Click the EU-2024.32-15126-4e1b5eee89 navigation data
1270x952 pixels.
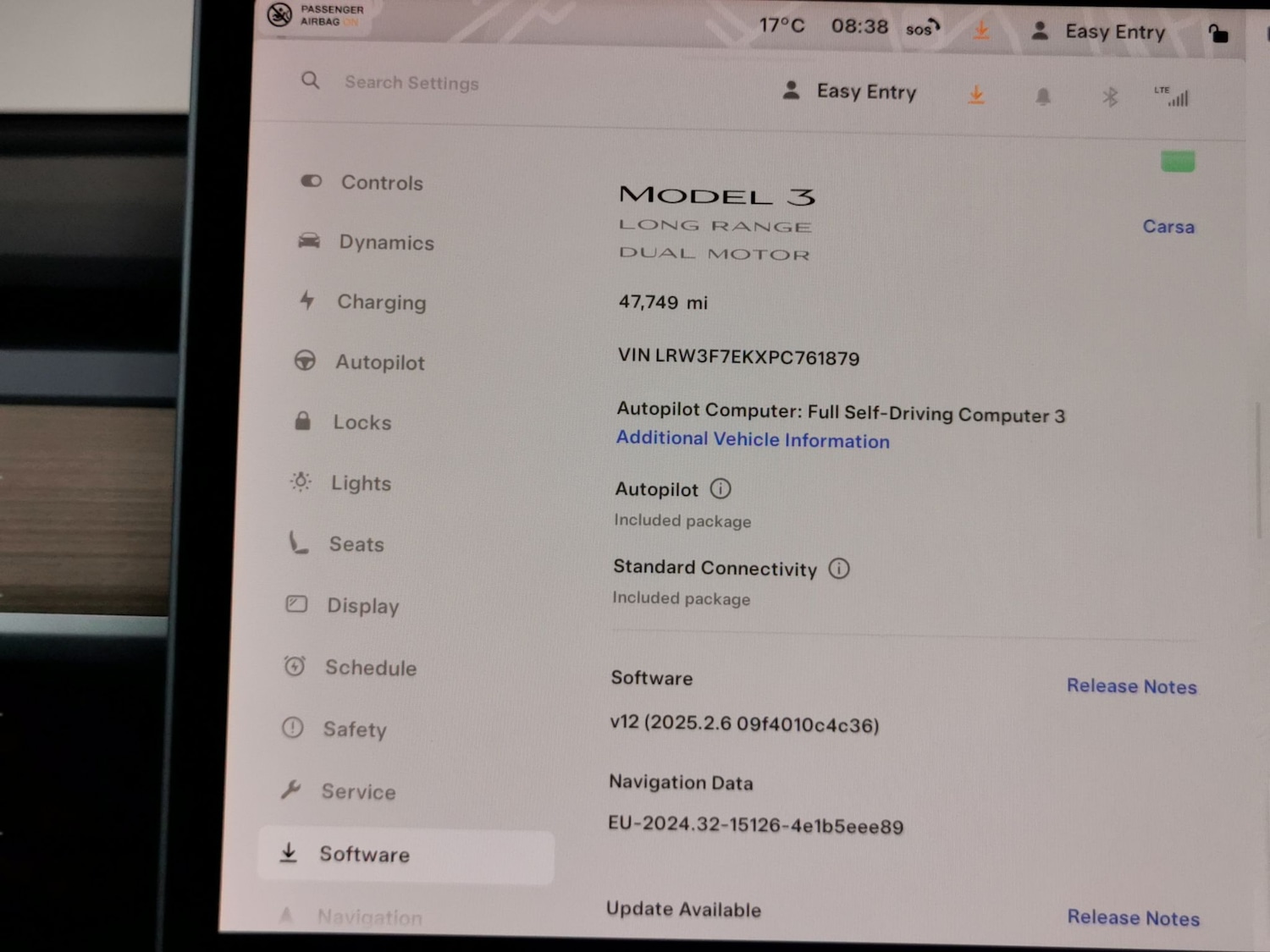pos(755,825)
